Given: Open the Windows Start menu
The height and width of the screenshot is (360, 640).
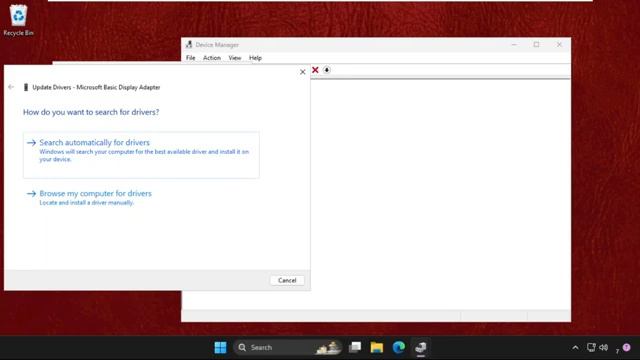Looking at the screenshot, I should pyautogui.click(x=220, y=347).
